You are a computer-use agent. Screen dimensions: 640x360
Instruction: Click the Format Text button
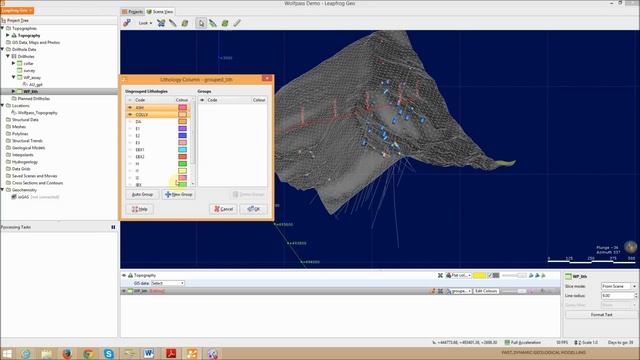tap(601, 315)
